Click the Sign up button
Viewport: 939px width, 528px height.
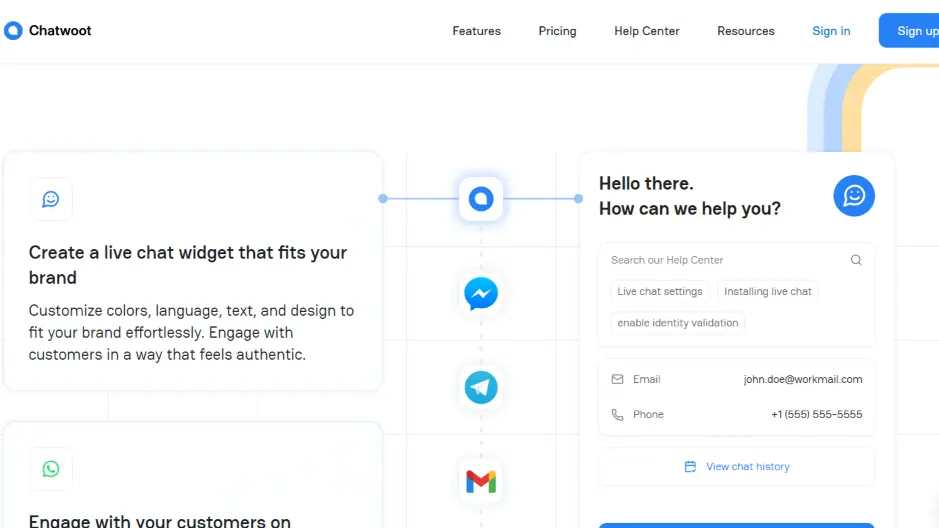(911, 31)
